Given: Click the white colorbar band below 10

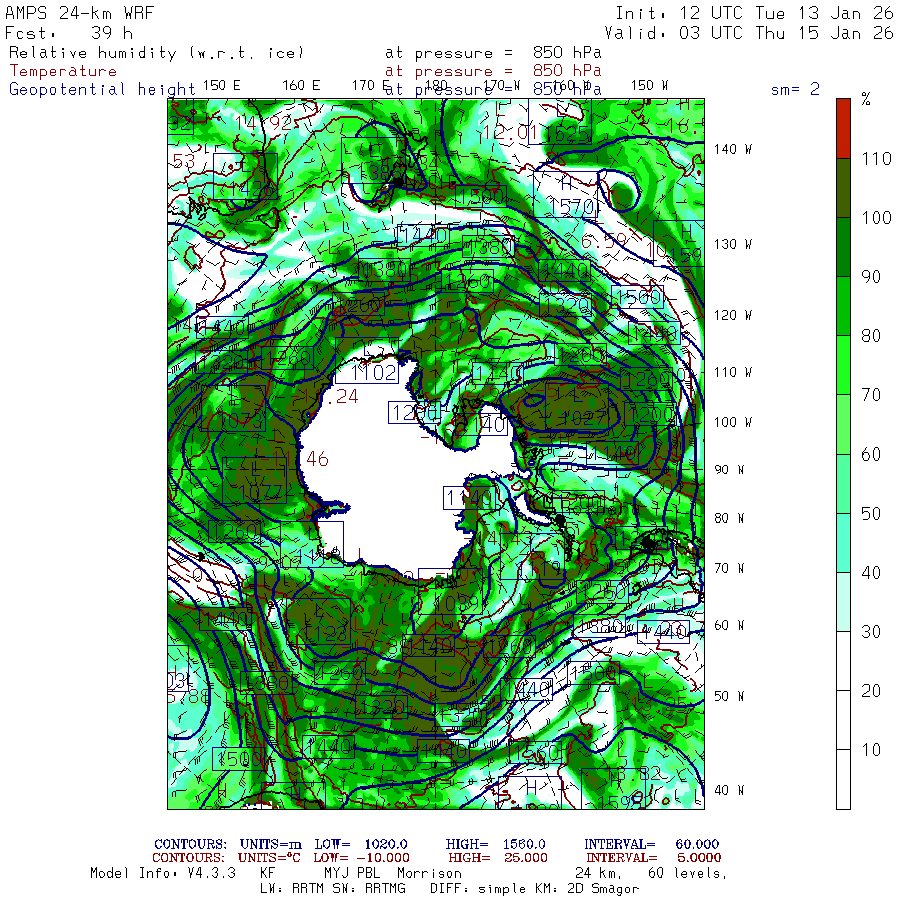Looking at the screenshot, I should (x=843, y=778).
